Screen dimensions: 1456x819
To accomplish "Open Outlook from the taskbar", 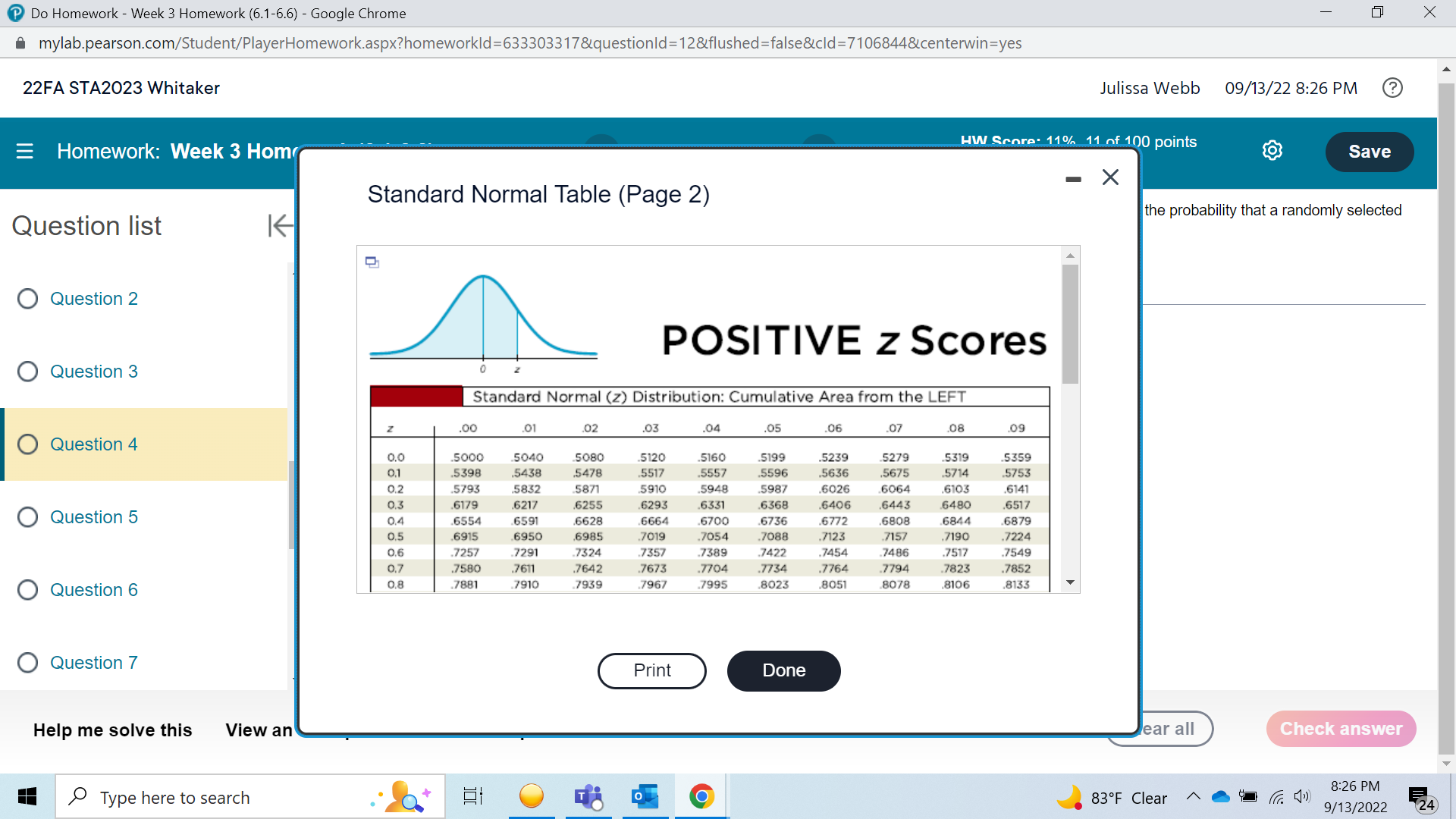I will pyautogui.click(x=645, y=796).
